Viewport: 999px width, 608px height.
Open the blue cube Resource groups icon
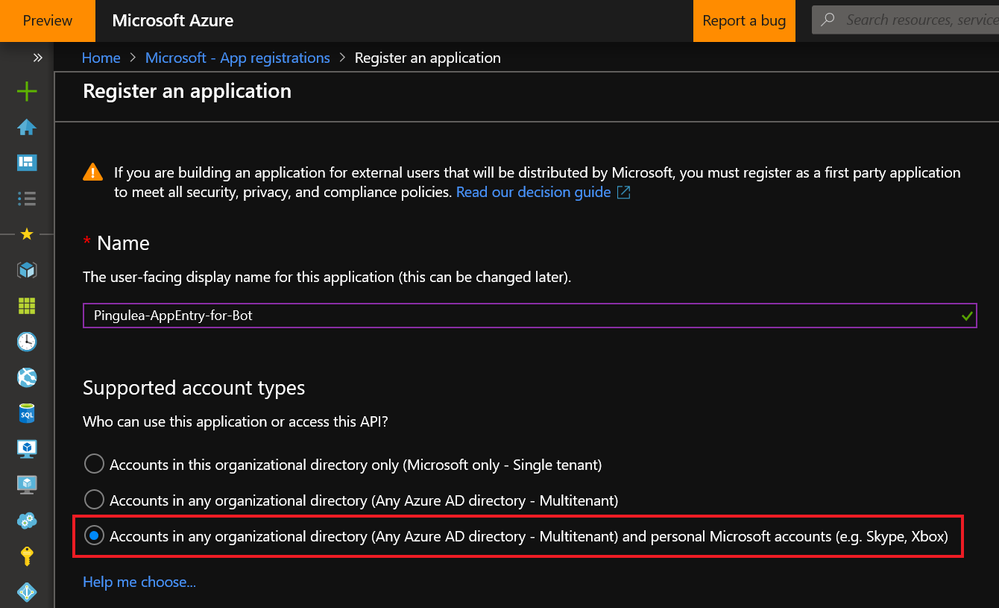click(x=27, y=270)
